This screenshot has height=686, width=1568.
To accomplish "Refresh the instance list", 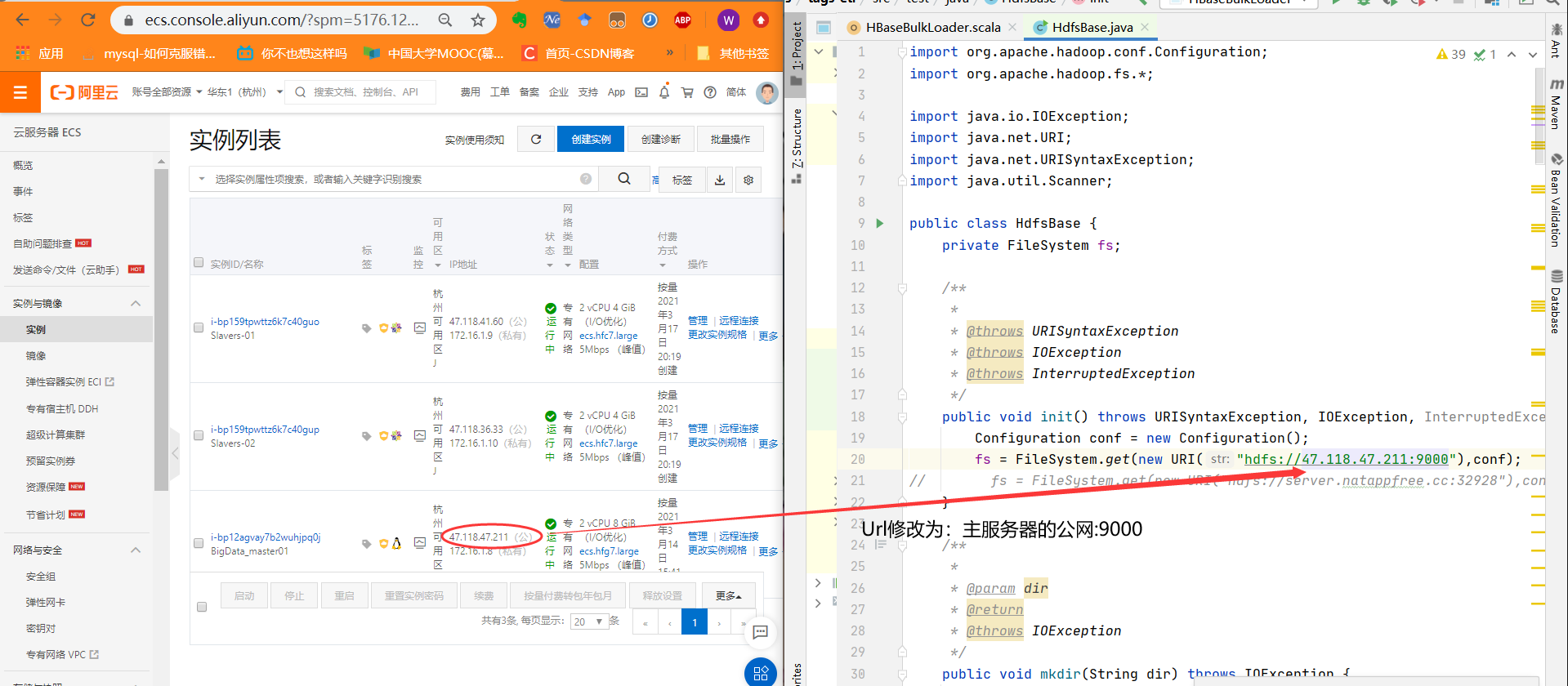I will [x=536, y=139].
